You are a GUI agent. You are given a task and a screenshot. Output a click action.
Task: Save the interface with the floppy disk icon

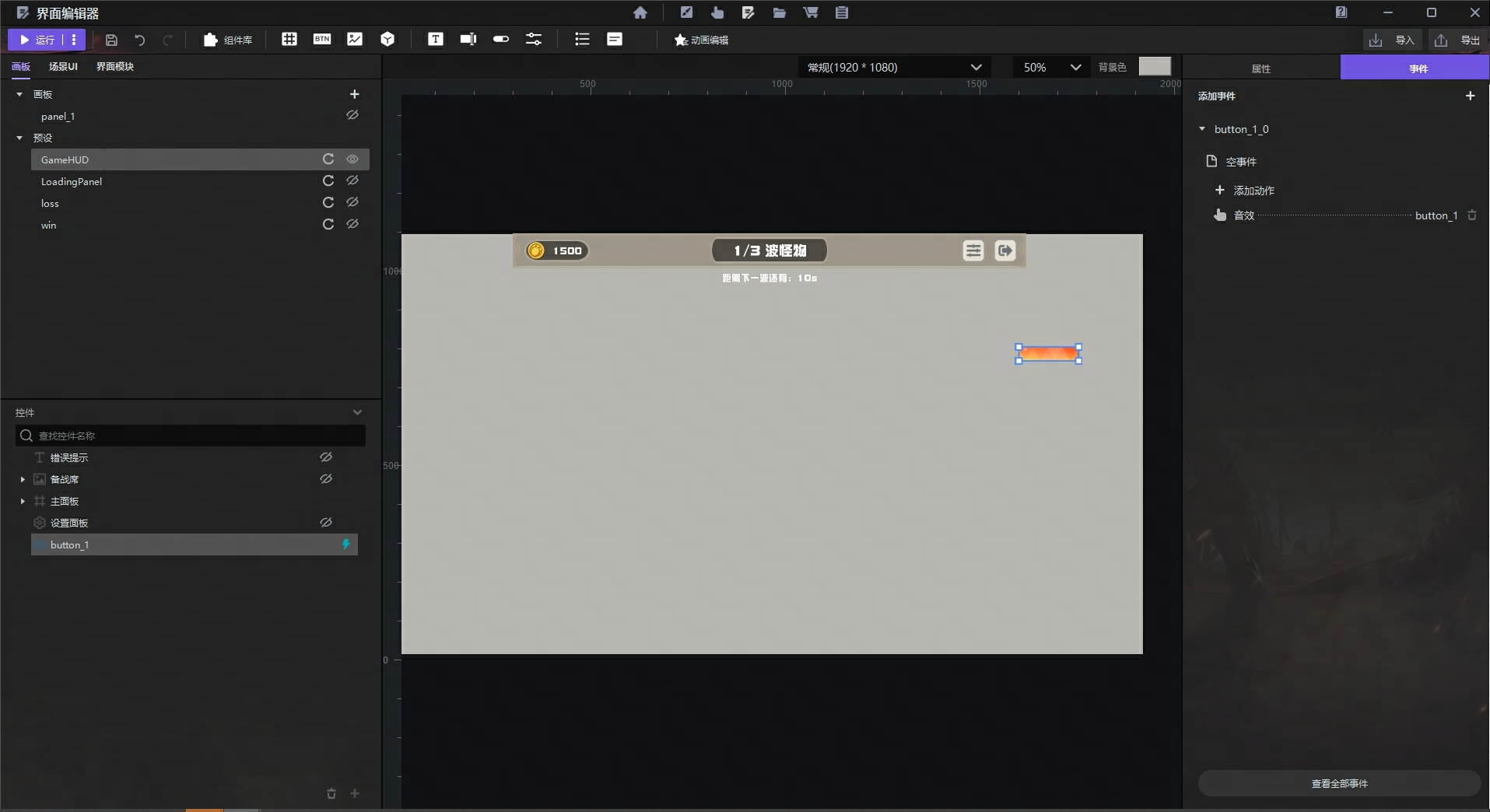coord(111,40)
